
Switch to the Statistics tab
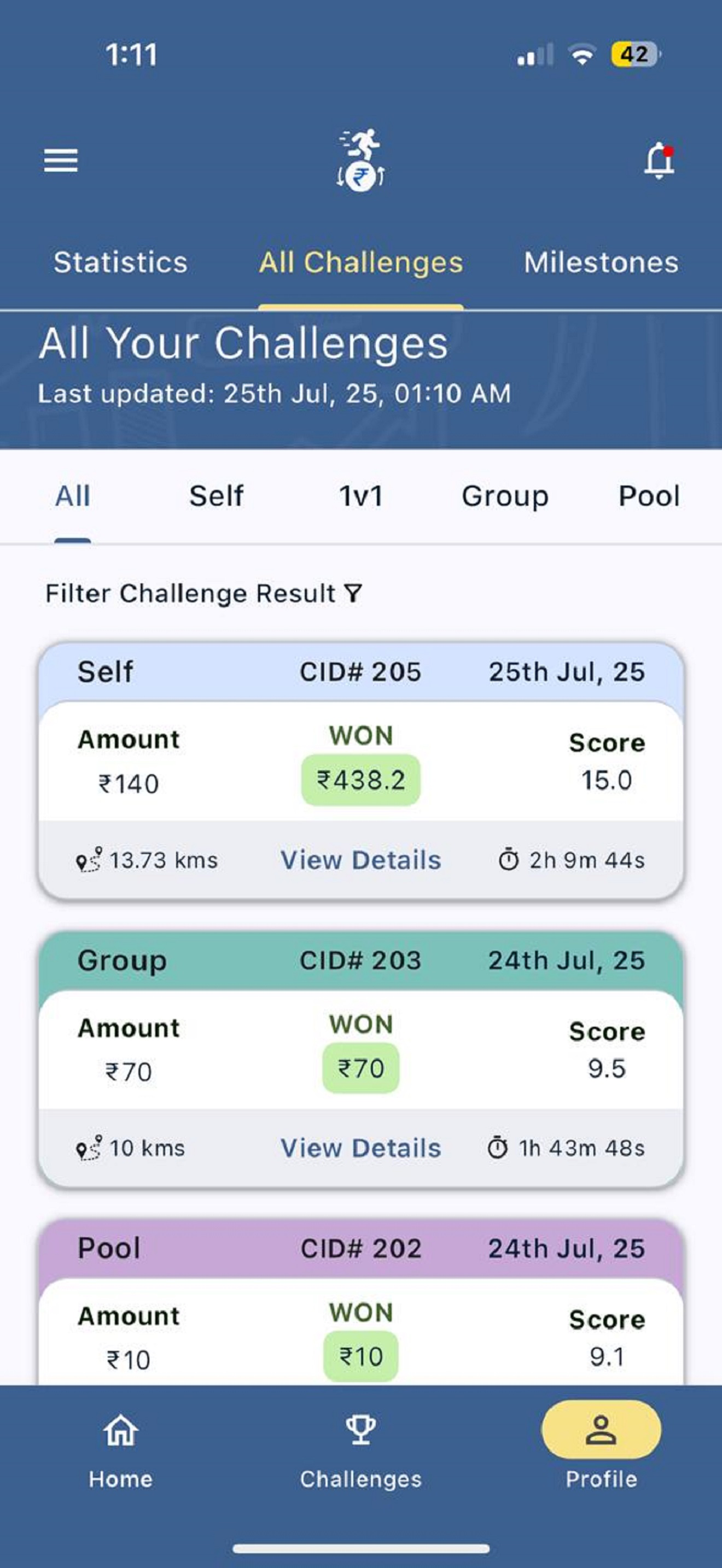click(120, 262)
